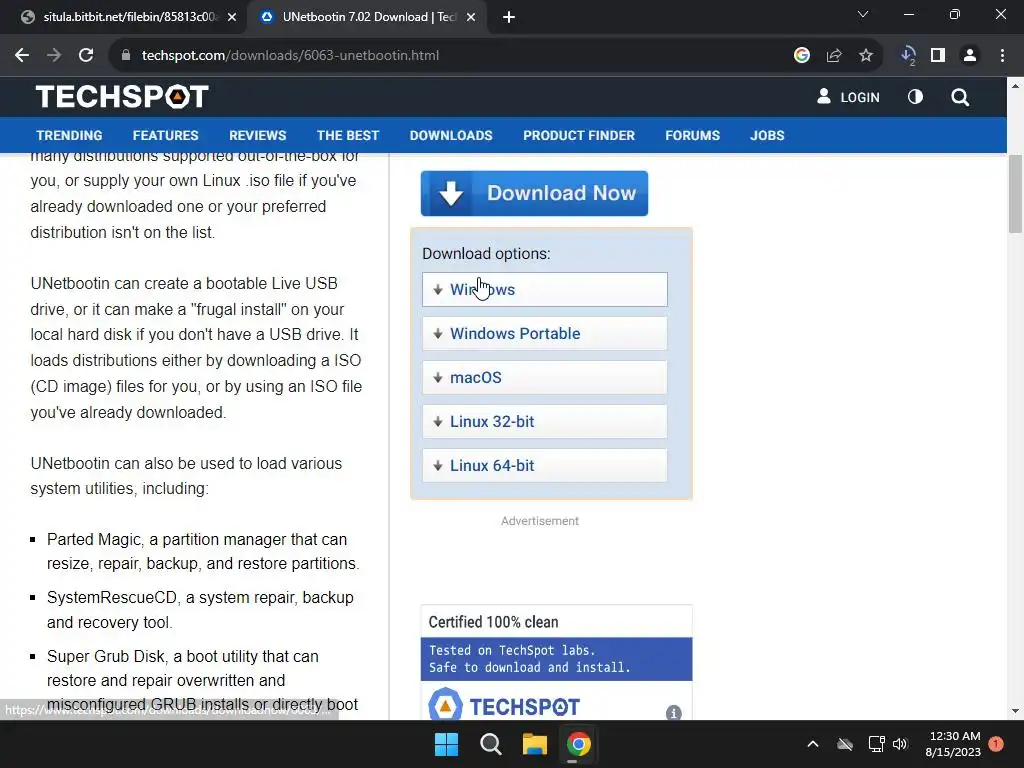Open the PRODUCT FINDER menu

[x=579, y=135]
